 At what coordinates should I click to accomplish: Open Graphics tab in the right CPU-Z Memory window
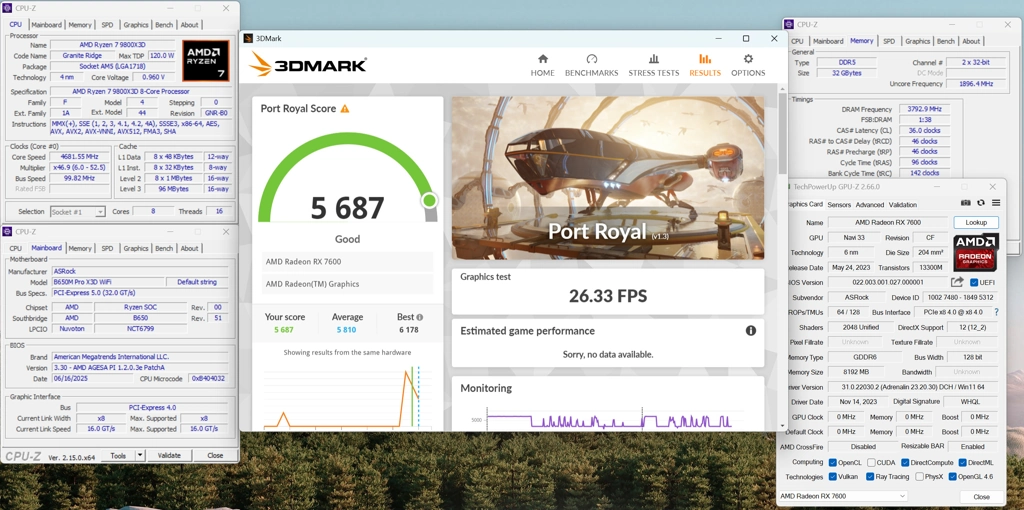click(917, 41)
